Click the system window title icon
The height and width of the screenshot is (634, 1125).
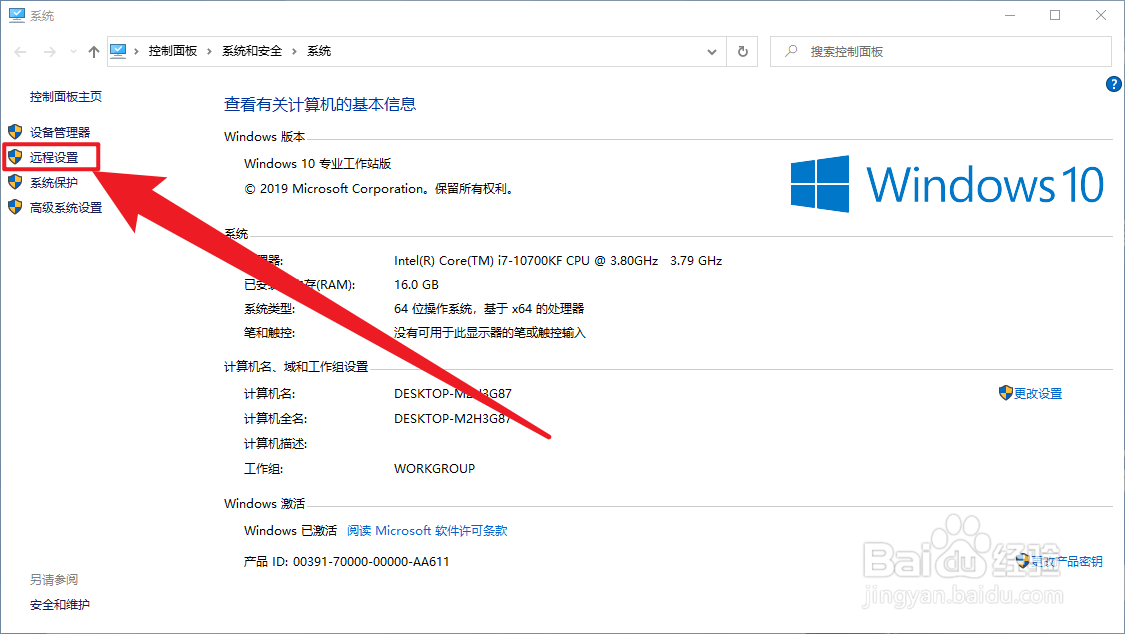point(17,15)
